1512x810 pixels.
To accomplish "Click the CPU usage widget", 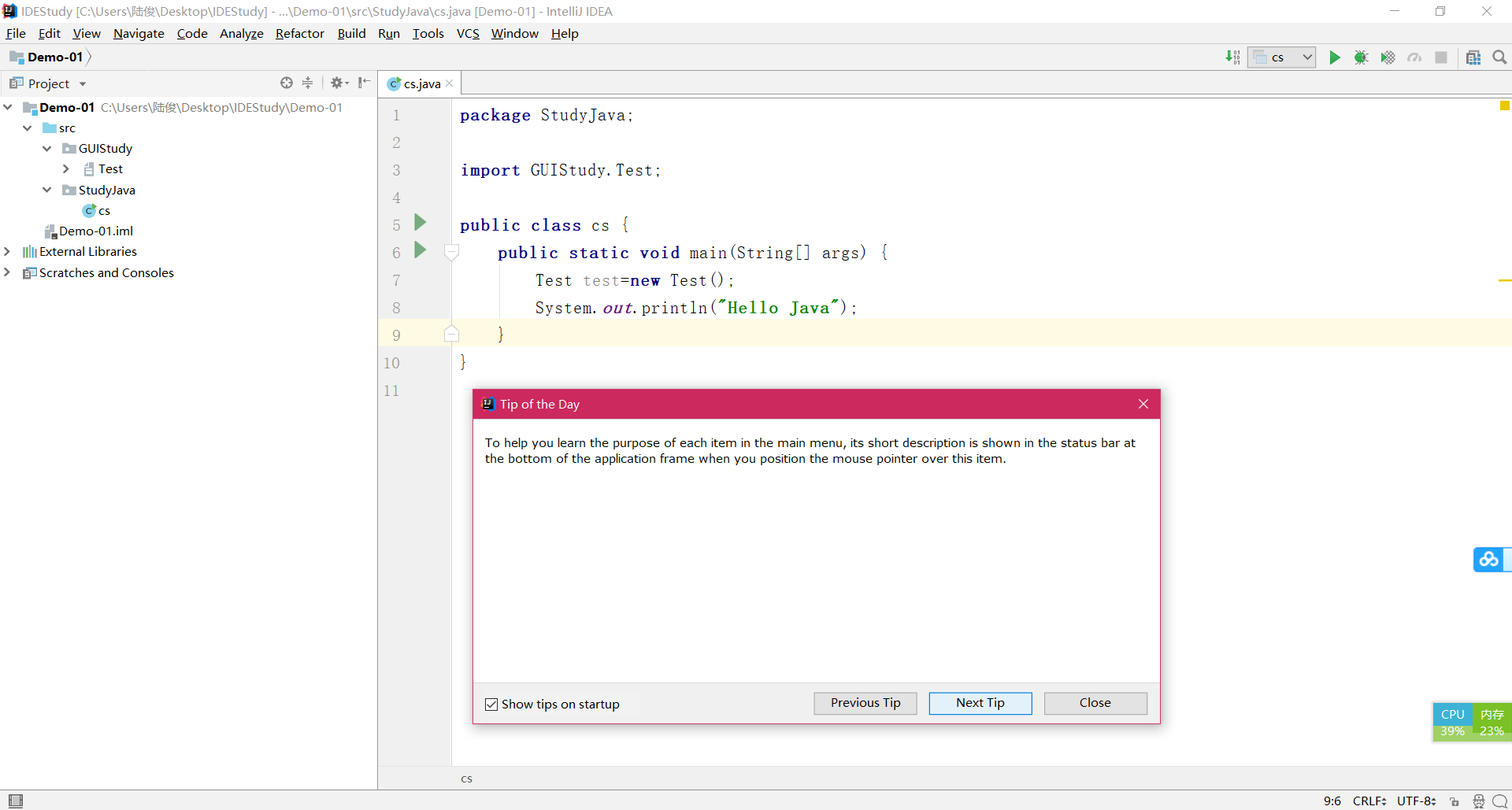I will [1452, 722].
